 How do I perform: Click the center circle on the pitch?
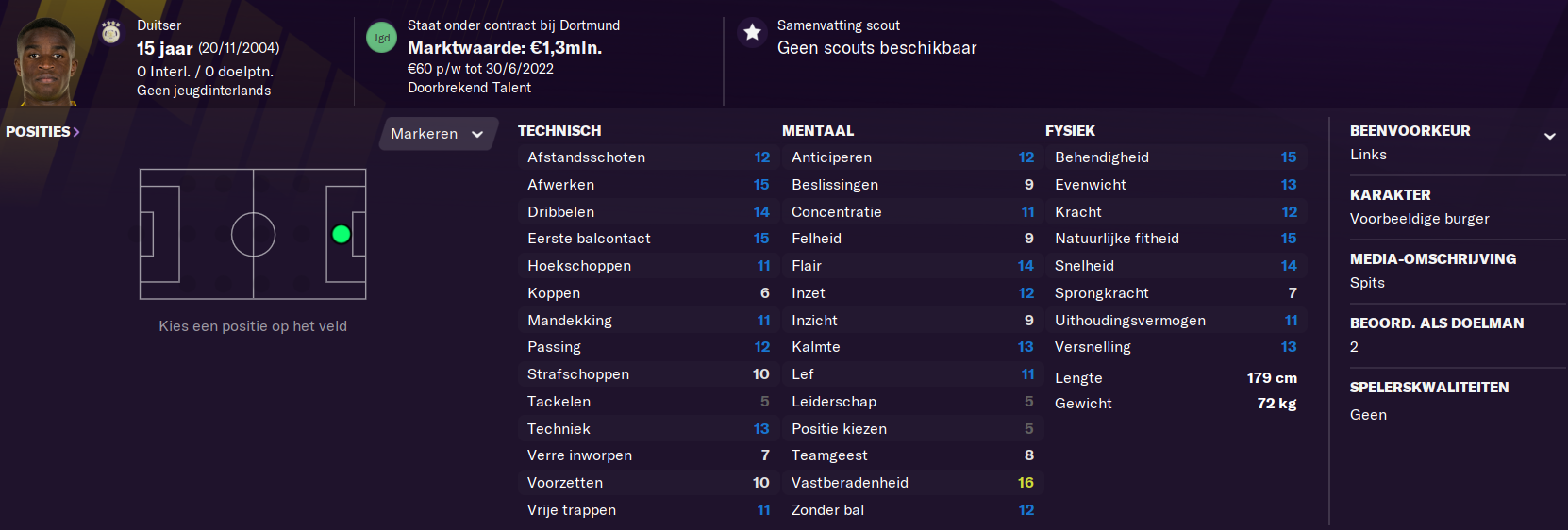(x=253, y=235)
